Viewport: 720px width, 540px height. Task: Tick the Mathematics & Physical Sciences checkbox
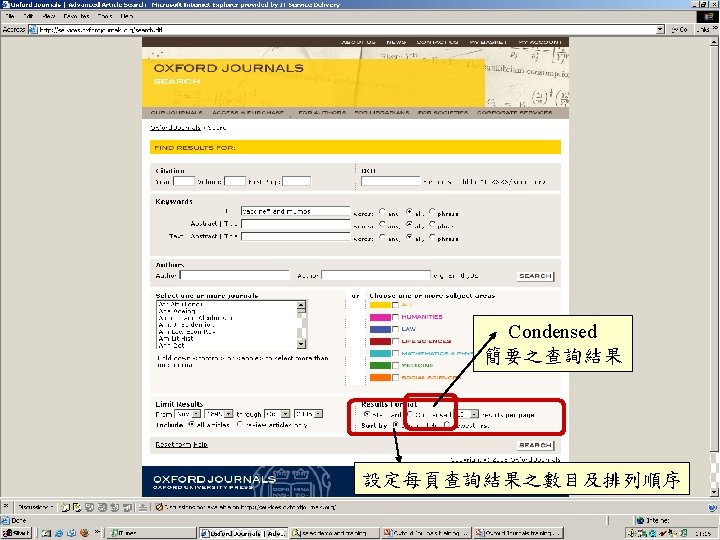(x=395, y=354)
